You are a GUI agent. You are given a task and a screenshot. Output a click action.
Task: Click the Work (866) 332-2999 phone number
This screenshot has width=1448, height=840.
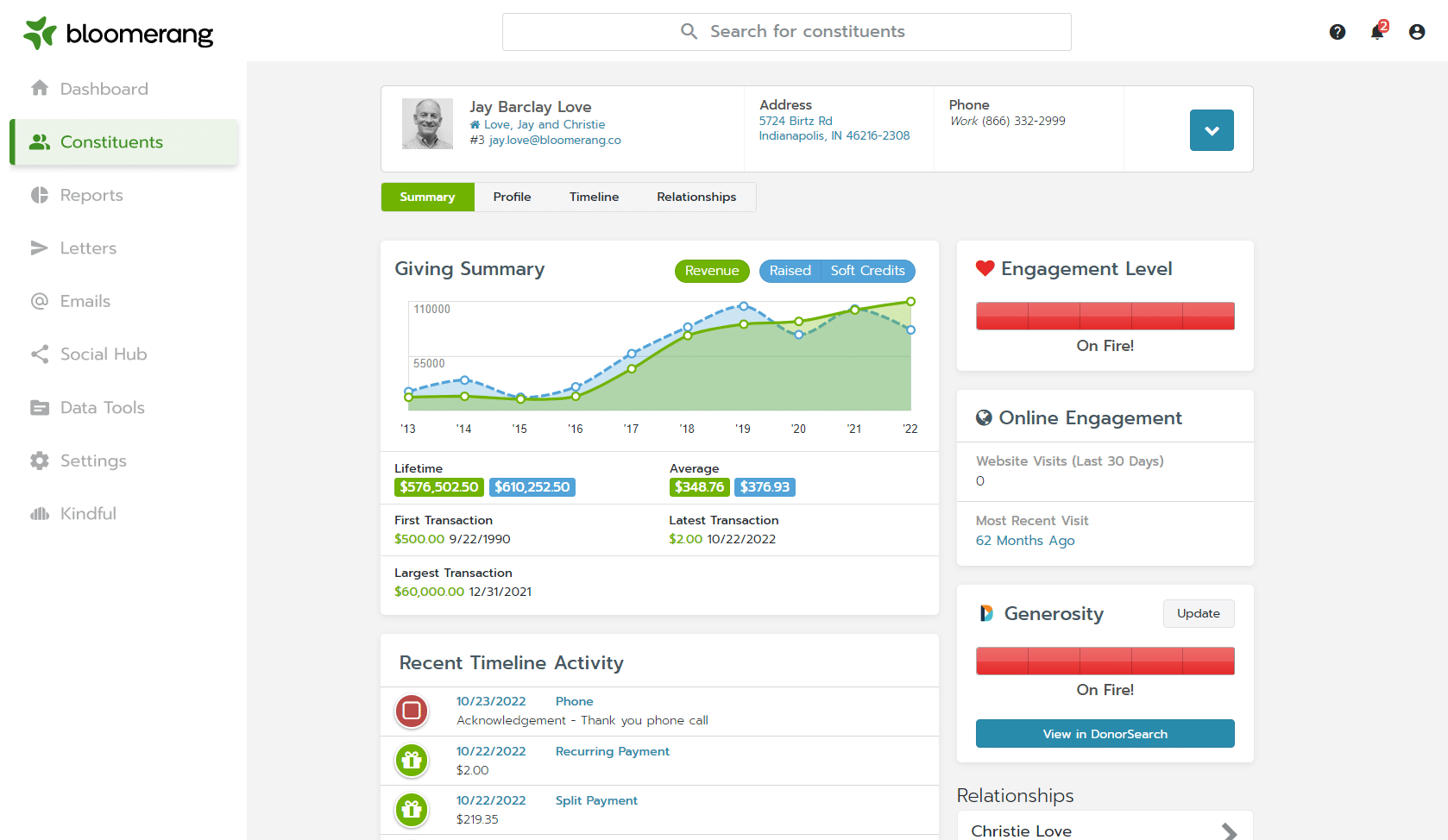coord(1008,121)
